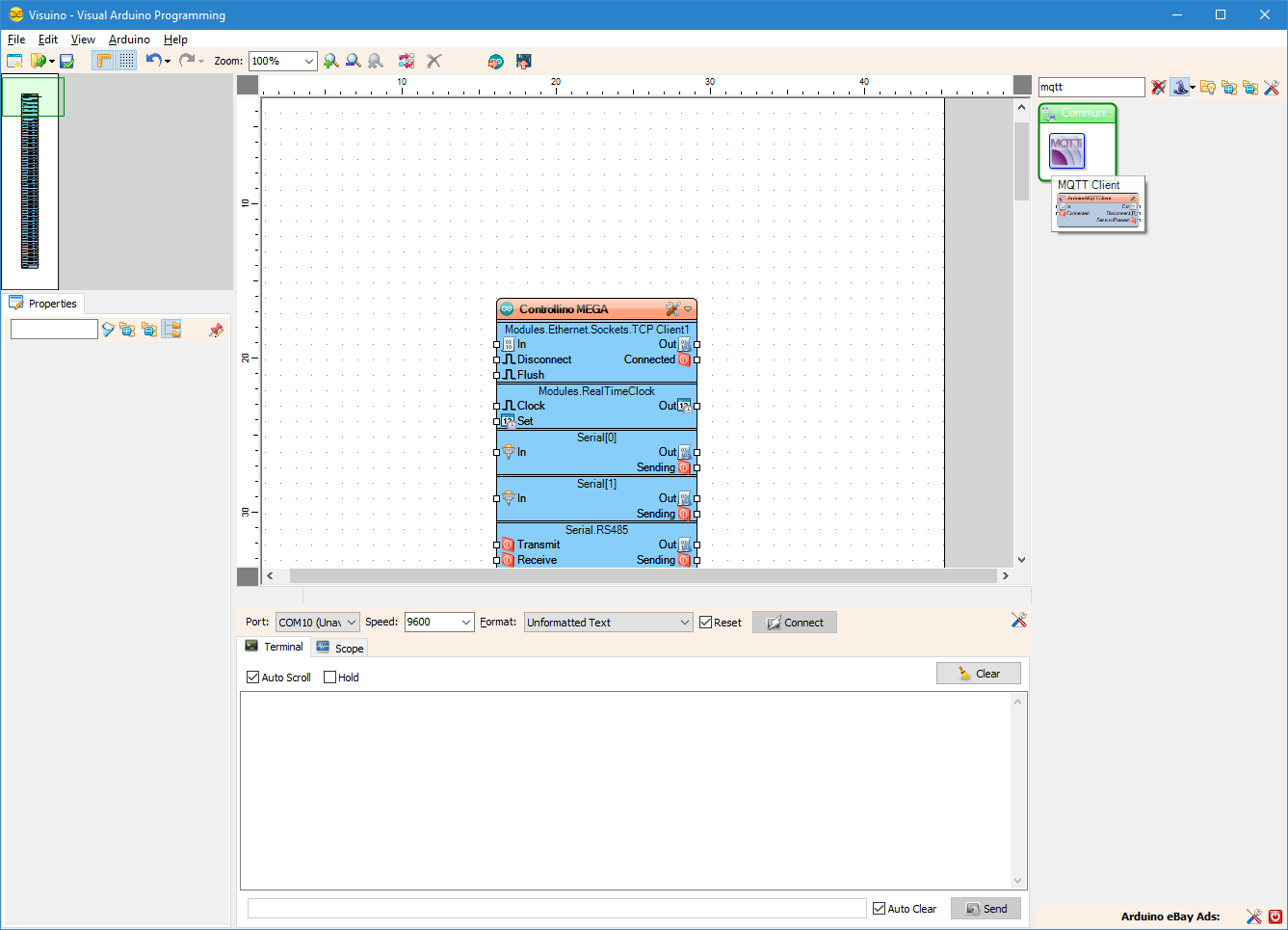Click the Send button
This screenshot has width=1288, height=930.
coord(986,909)
